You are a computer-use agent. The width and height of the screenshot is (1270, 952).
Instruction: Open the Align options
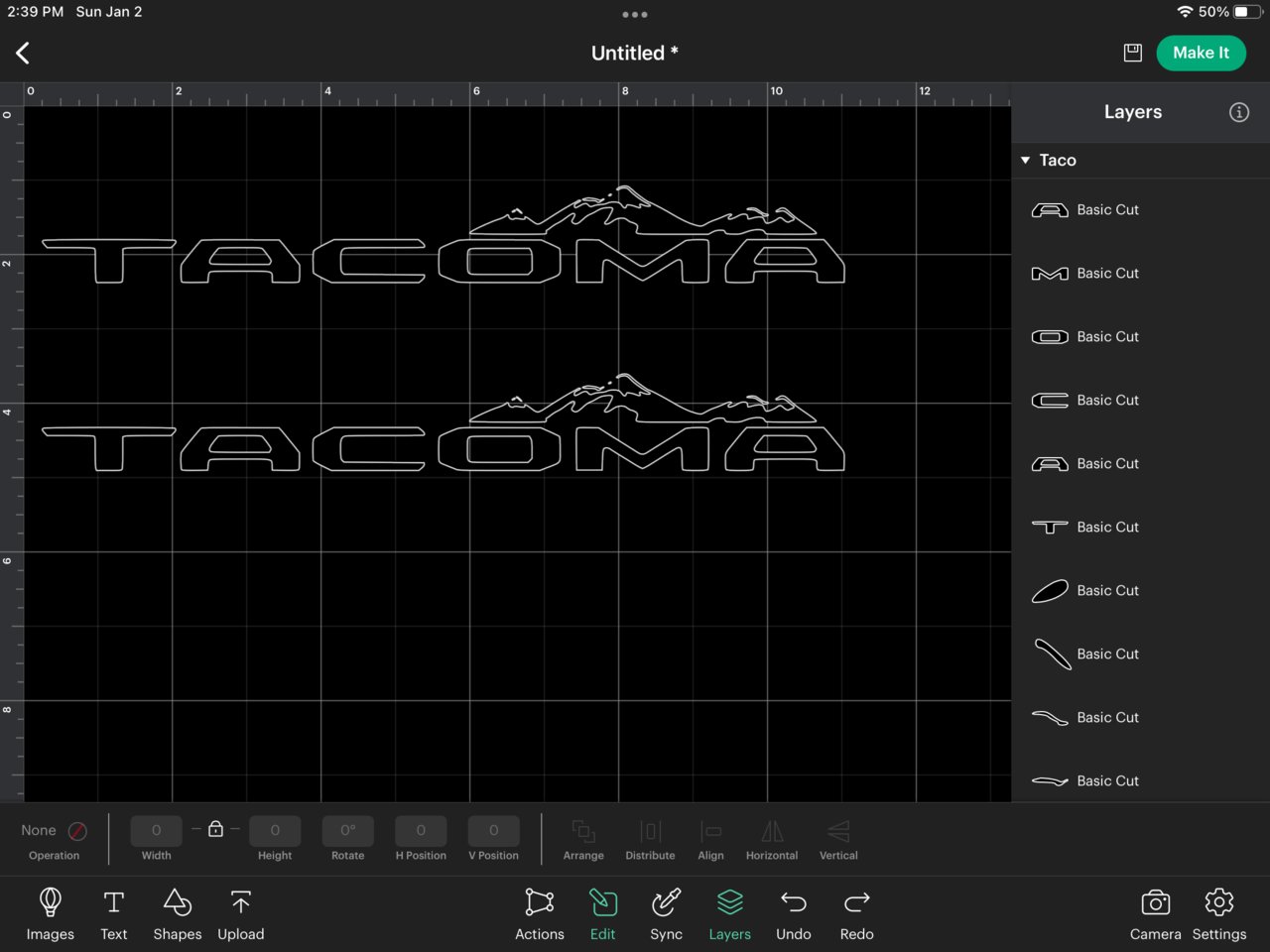(x=711, y=839)
